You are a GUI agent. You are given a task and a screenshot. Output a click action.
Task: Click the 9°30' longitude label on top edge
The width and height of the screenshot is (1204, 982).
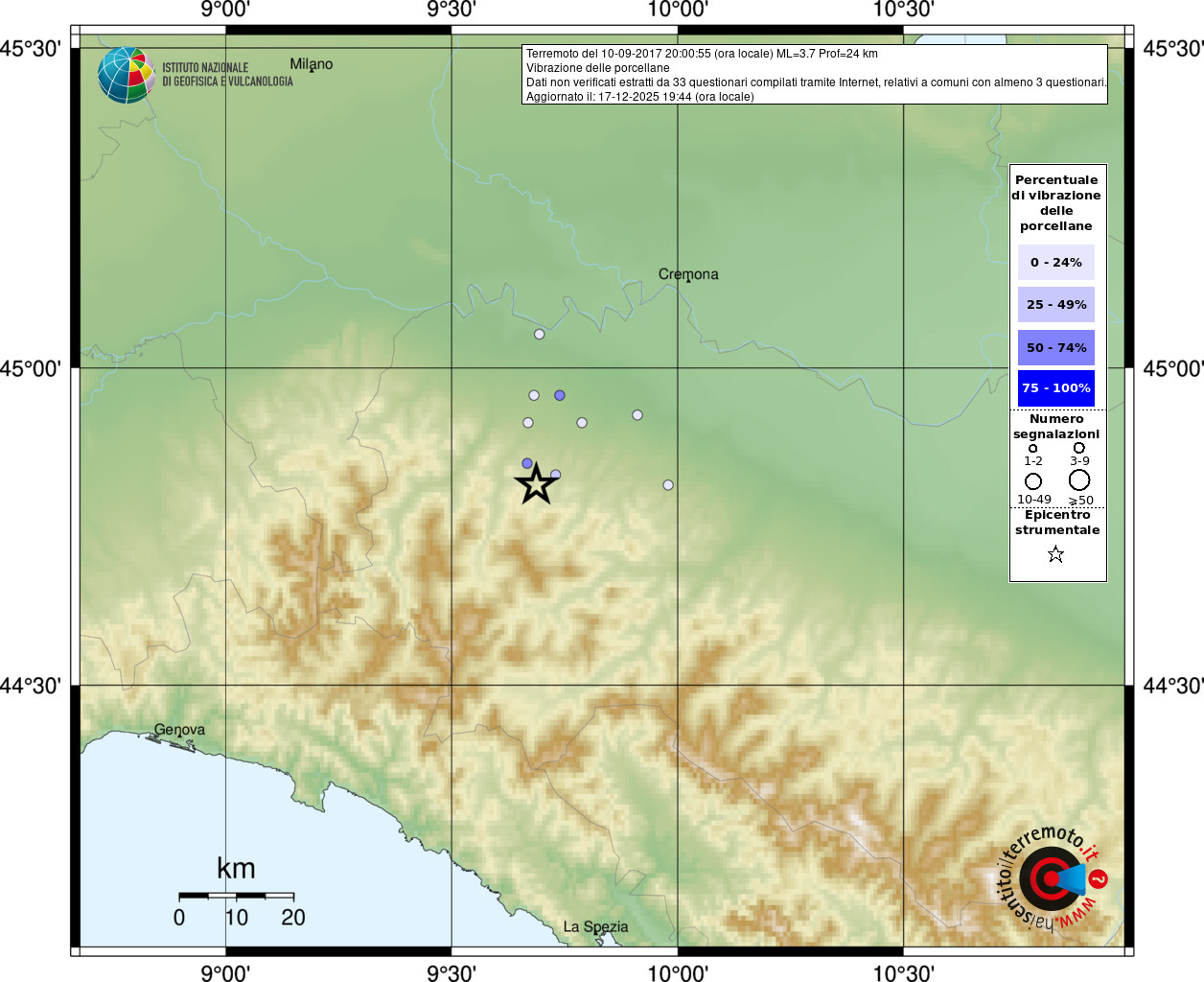451,10
